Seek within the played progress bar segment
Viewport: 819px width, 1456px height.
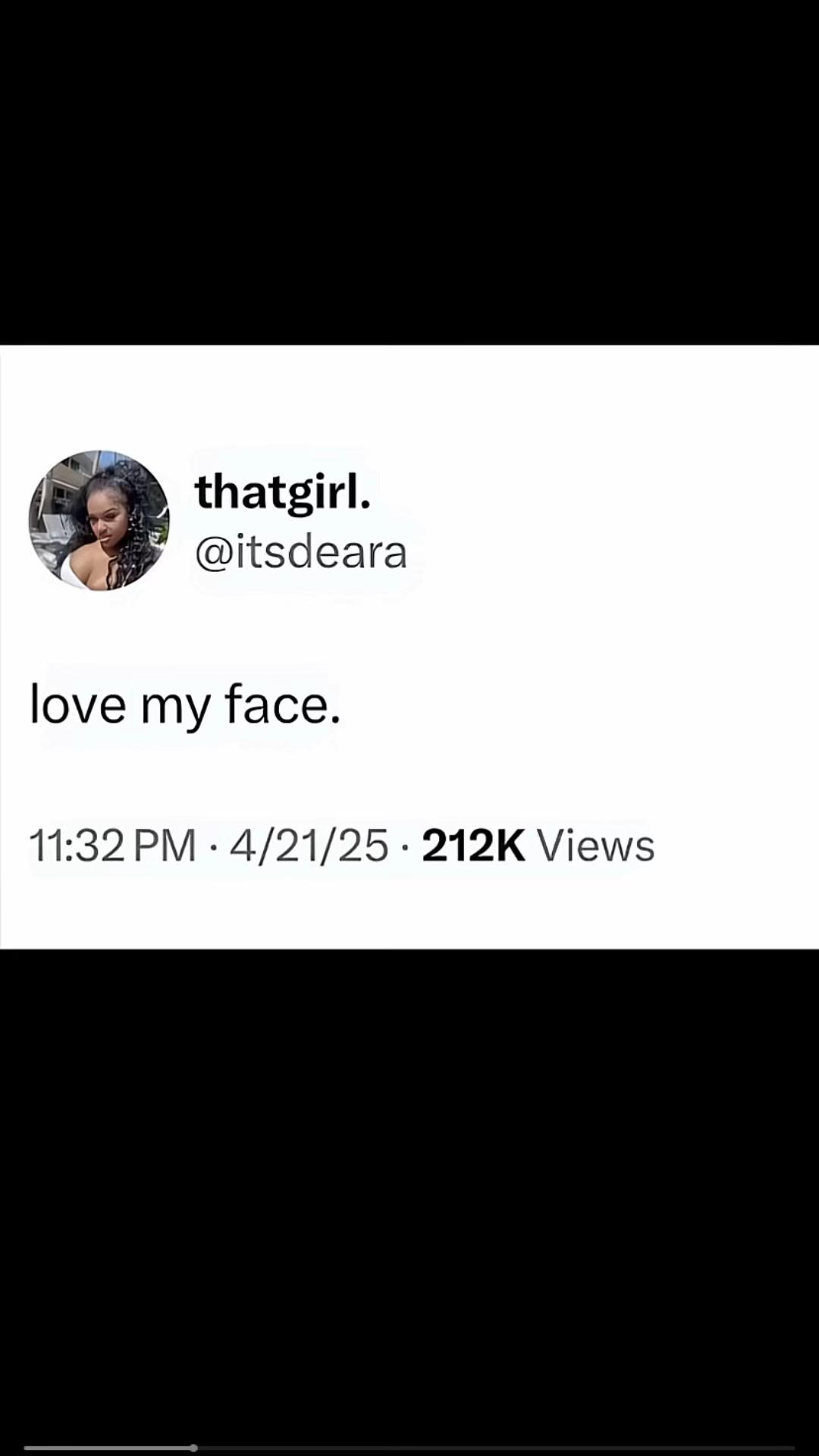tap(108, 1448)
